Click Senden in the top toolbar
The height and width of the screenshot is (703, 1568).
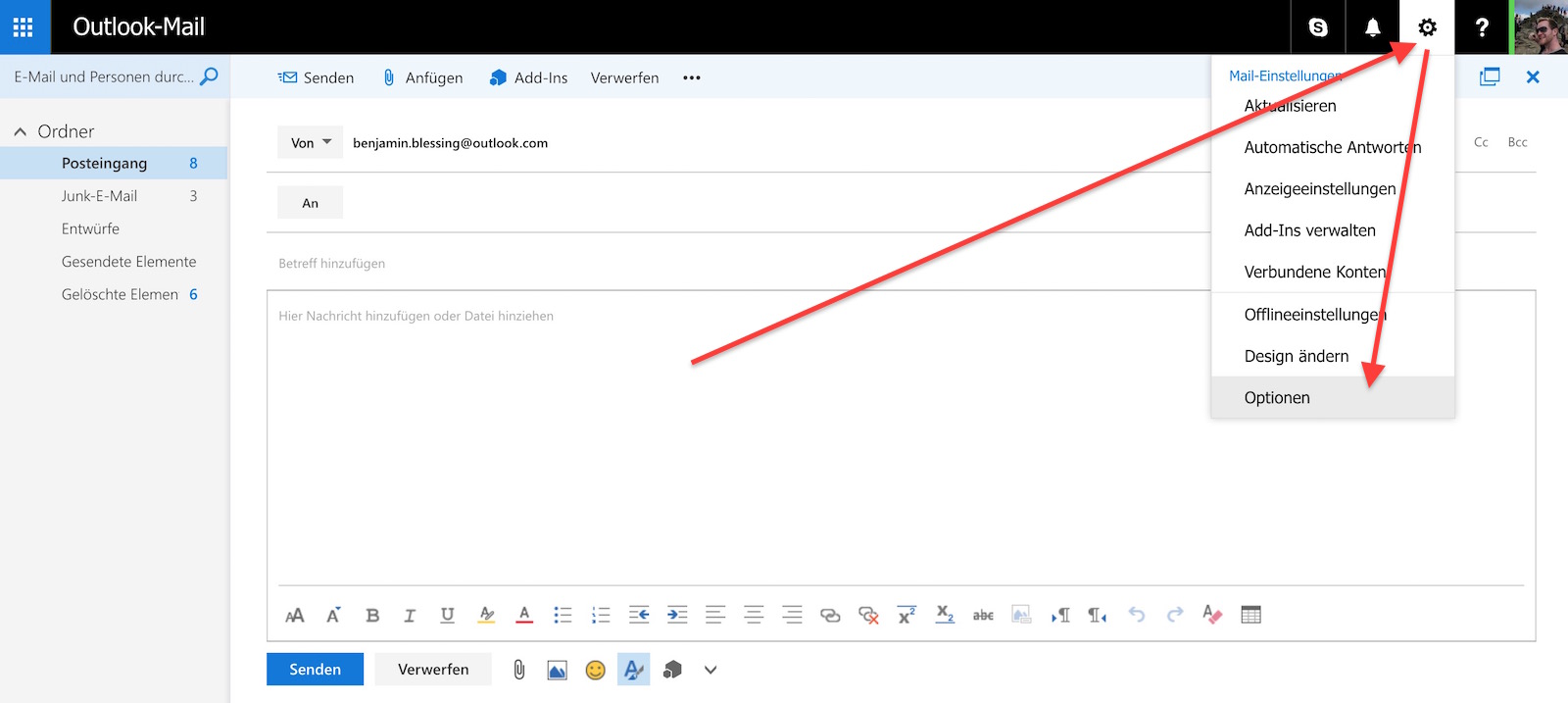point(317,77)
